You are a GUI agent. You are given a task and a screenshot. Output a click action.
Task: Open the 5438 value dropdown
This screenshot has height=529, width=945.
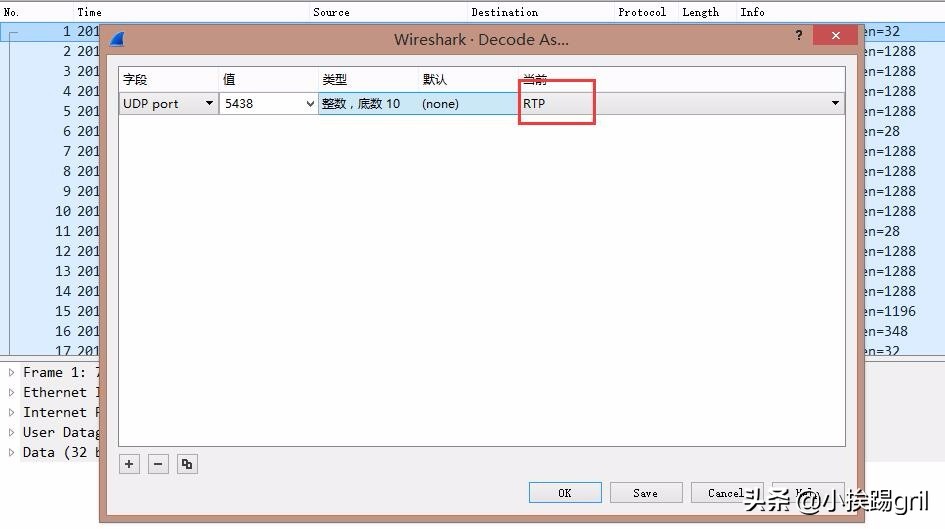tap(310, 104)
